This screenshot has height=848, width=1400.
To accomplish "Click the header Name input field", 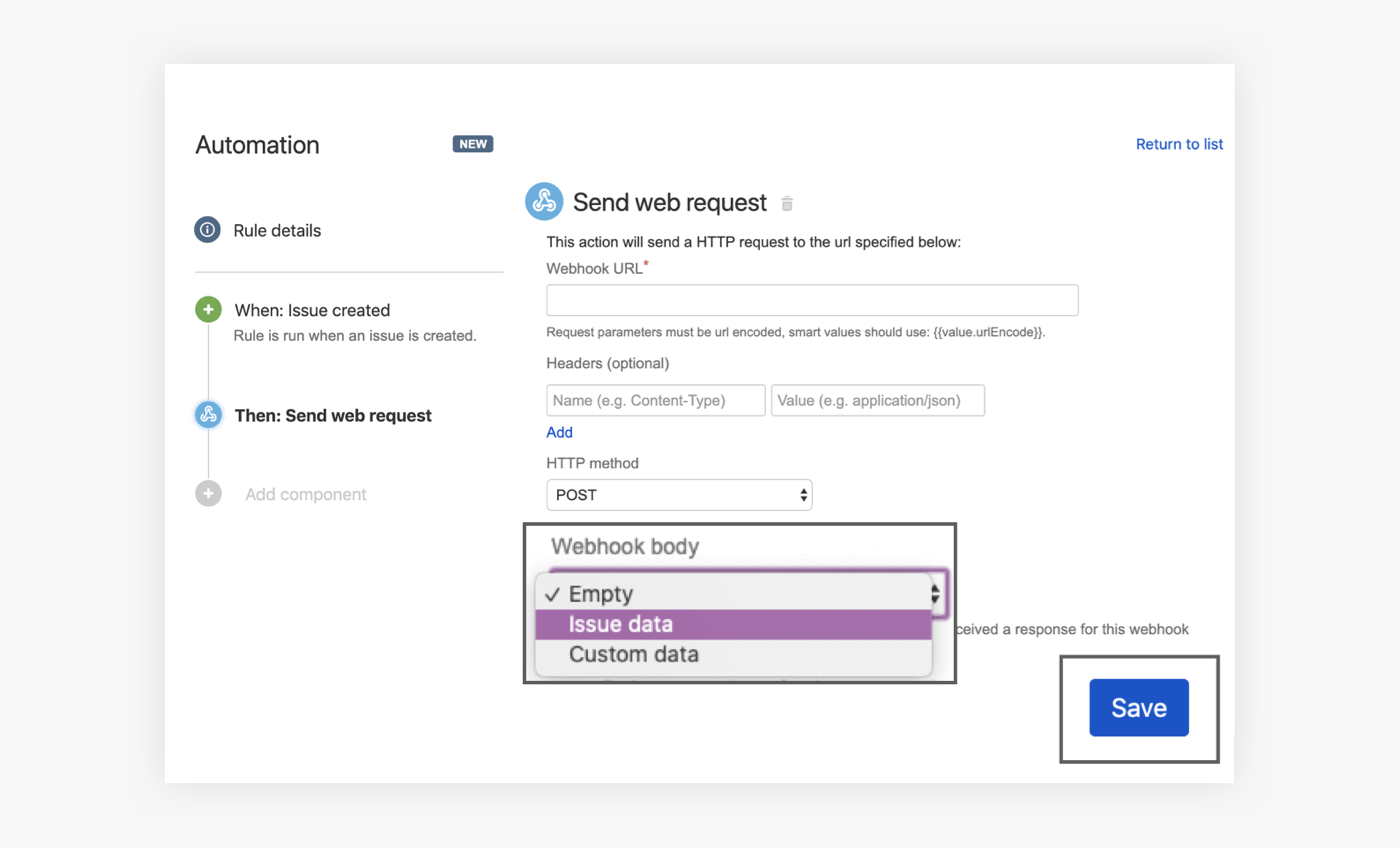I will tap(655, 400).
